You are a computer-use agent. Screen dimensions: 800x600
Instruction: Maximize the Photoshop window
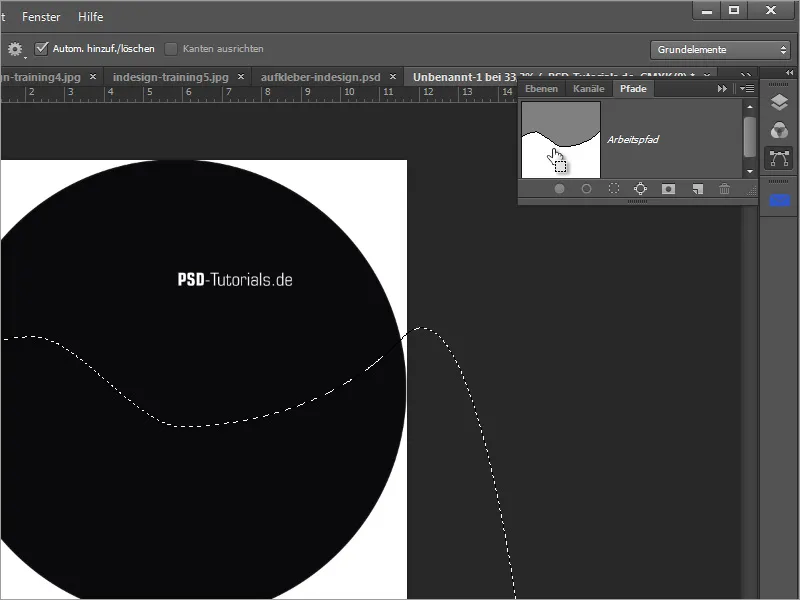(734, 11)
